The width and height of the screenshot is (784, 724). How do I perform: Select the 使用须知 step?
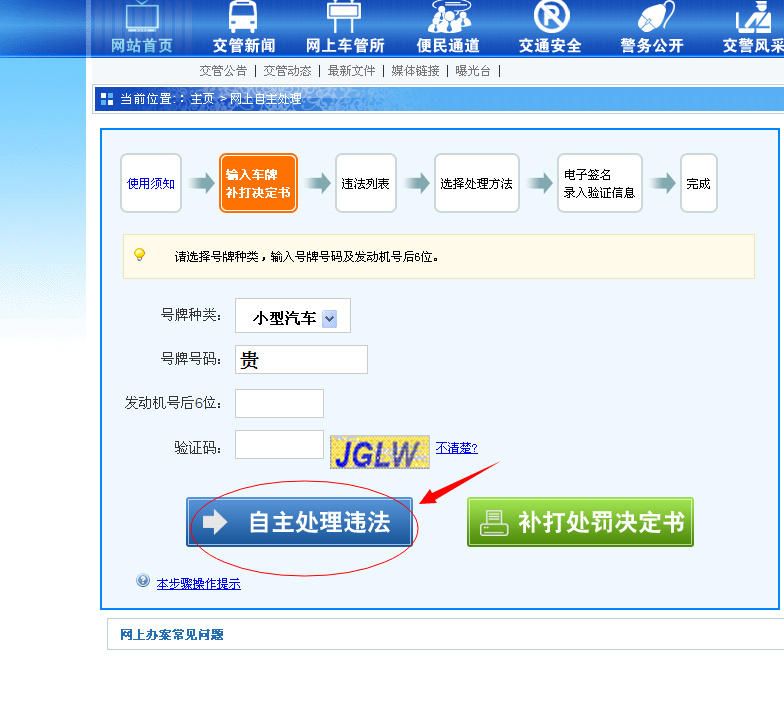[x=151, y=184]
